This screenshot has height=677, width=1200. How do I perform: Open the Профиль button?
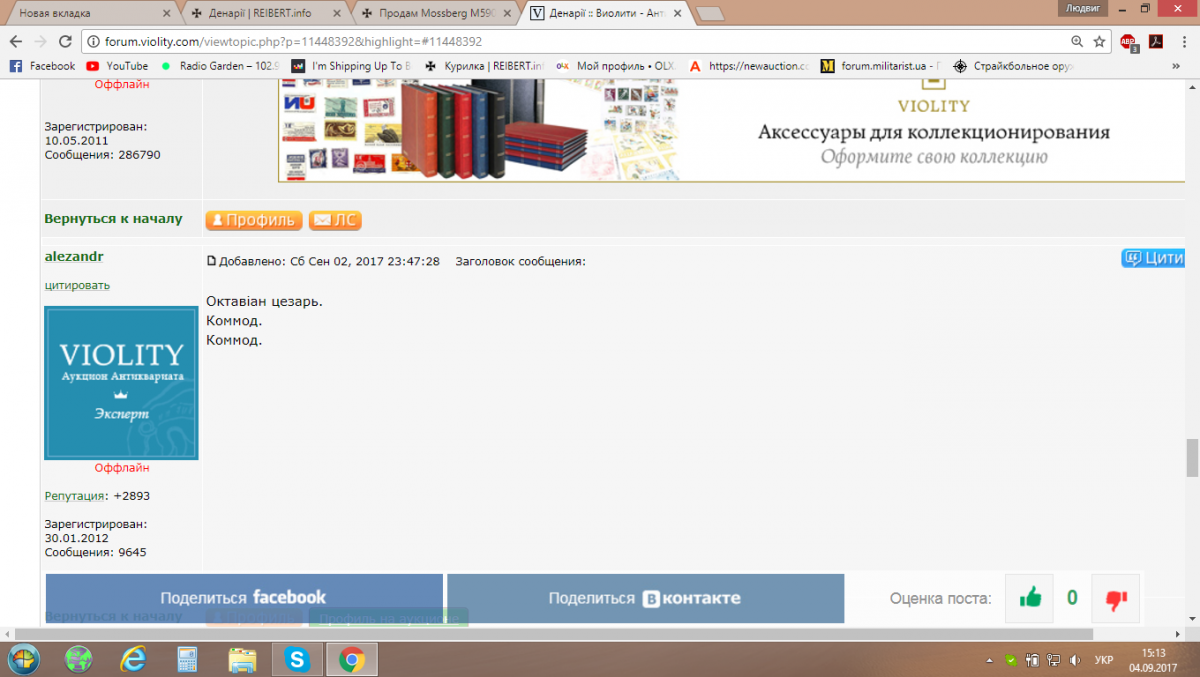click(x=254, y=220)
